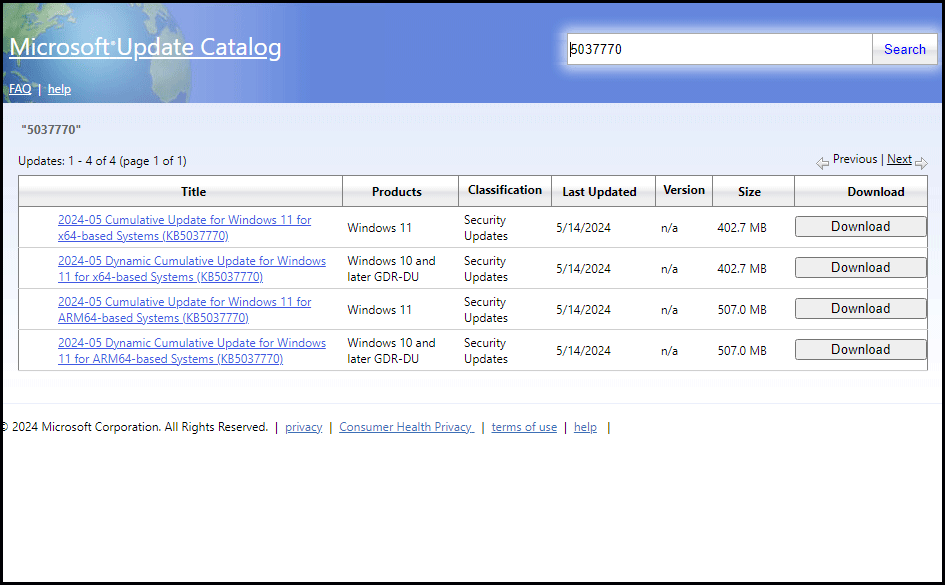This screenshot has height=585, width=945.
Task: Click '5/14/2024' date in x64 Dynamic row
Action: tap(583, 269)
